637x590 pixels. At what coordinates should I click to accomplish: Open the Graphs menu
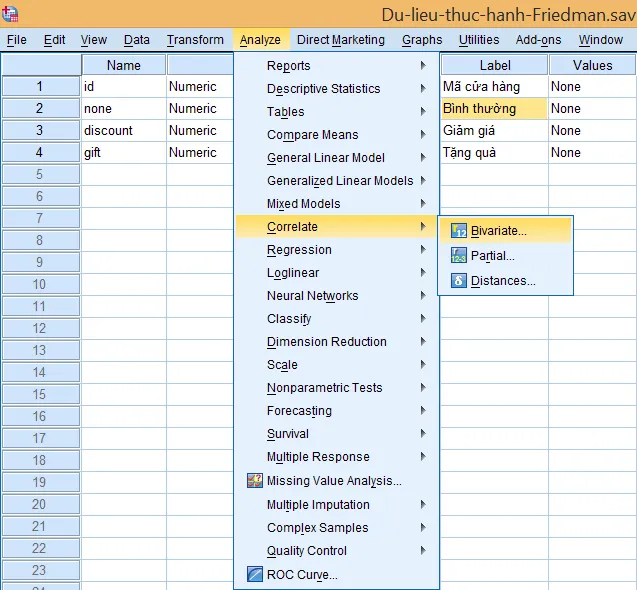[422, 40]
